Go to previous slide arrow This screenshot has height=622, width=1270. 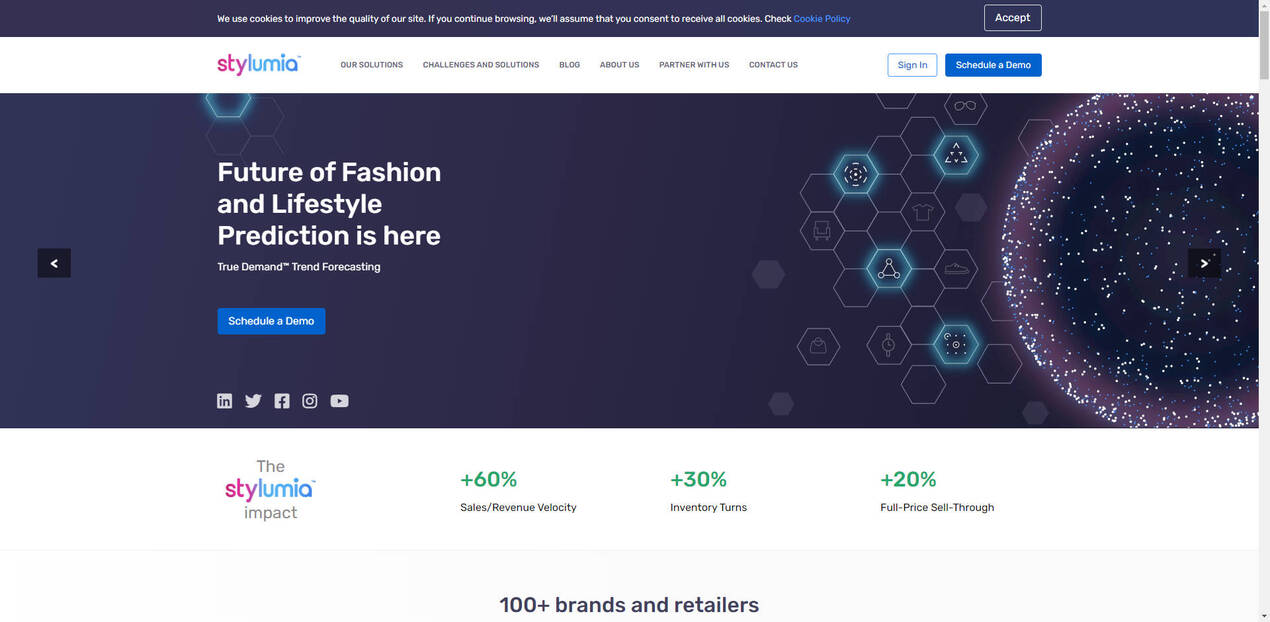point(54,263)
